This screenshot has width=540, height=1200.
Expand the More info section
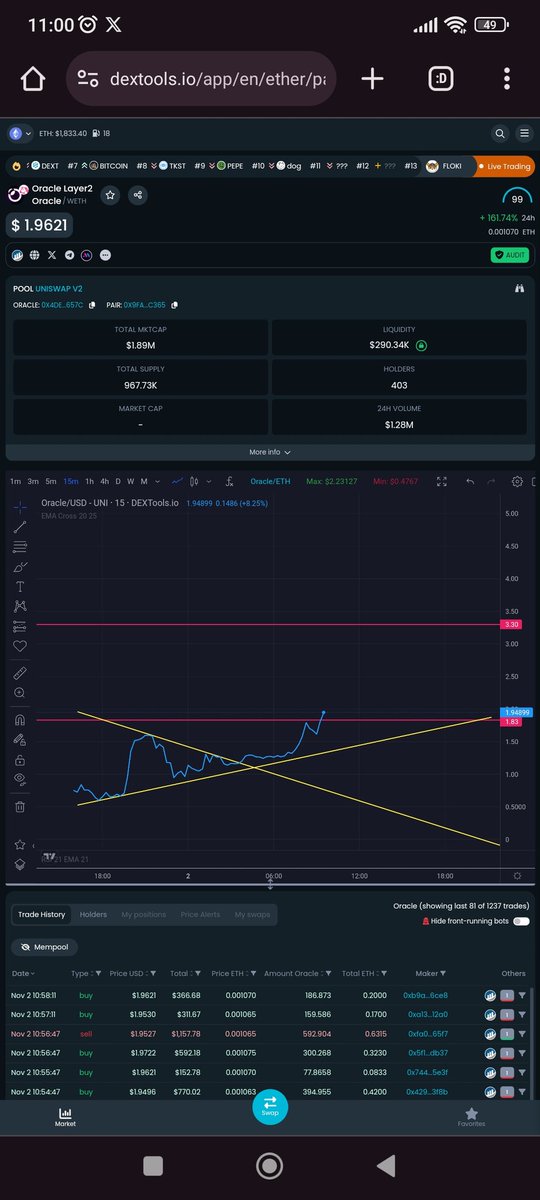coord(270,452)
